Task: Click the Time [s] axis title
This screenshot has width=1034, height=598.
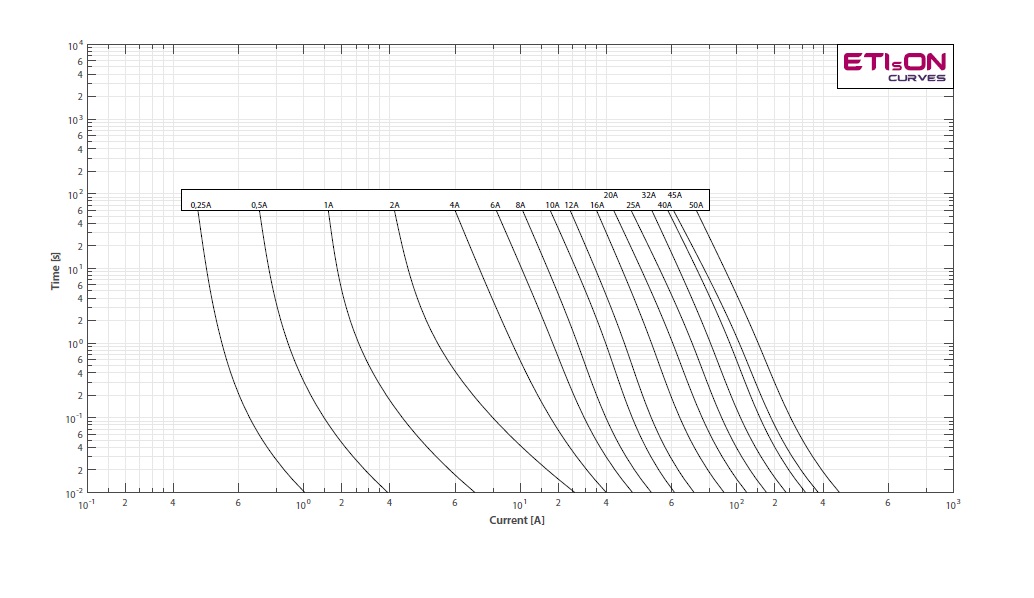Action: [57, 270]
